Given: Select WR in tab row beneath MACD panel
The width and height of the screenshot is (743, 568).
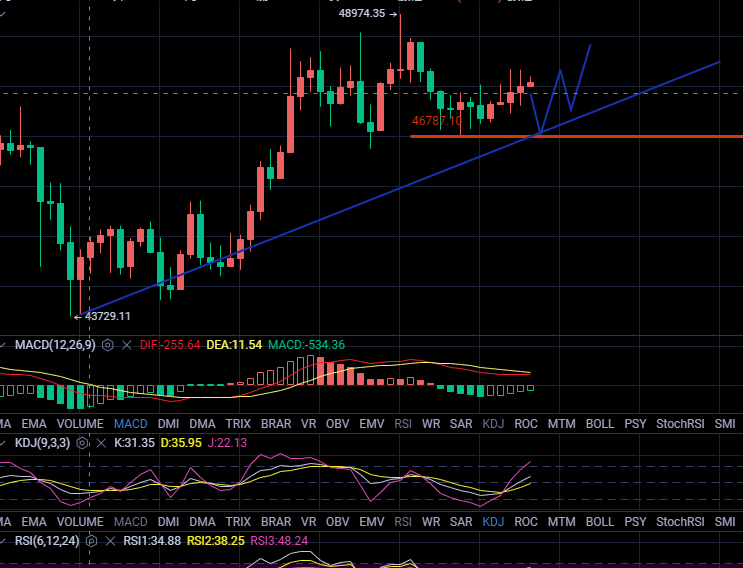Looking at the screenshot, I should coord(431,424).
